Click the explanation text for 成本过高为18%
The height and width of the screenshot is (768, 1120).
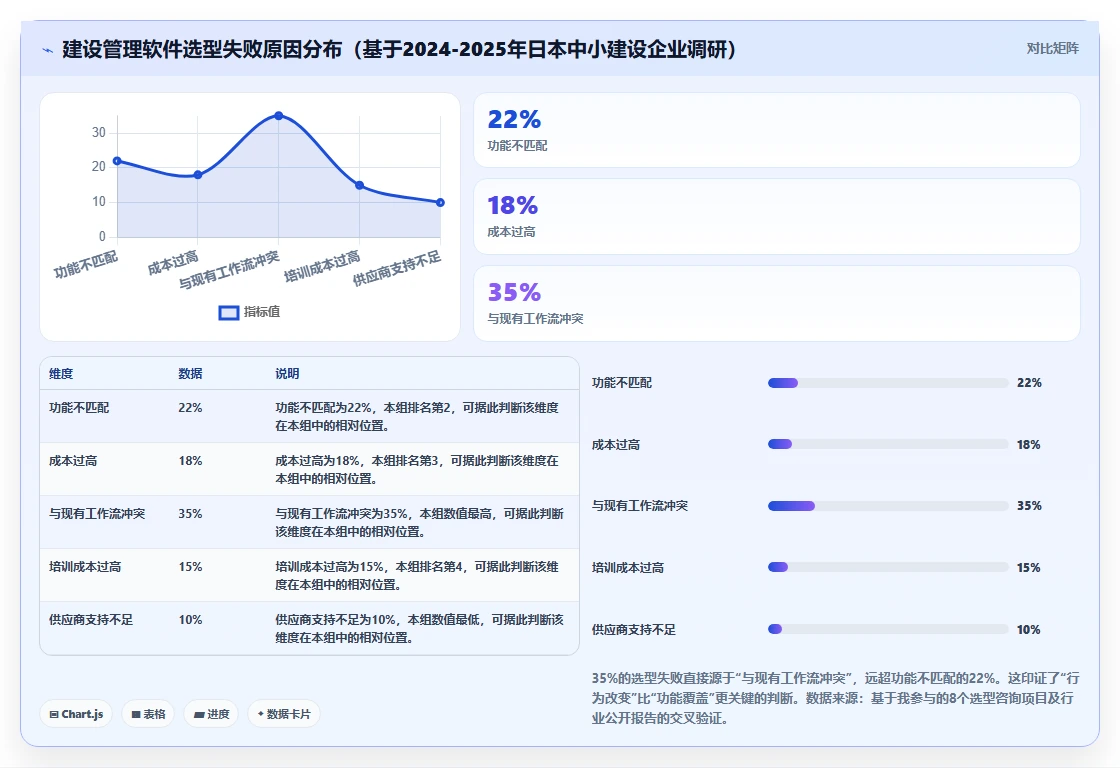[x=417, y=469]
